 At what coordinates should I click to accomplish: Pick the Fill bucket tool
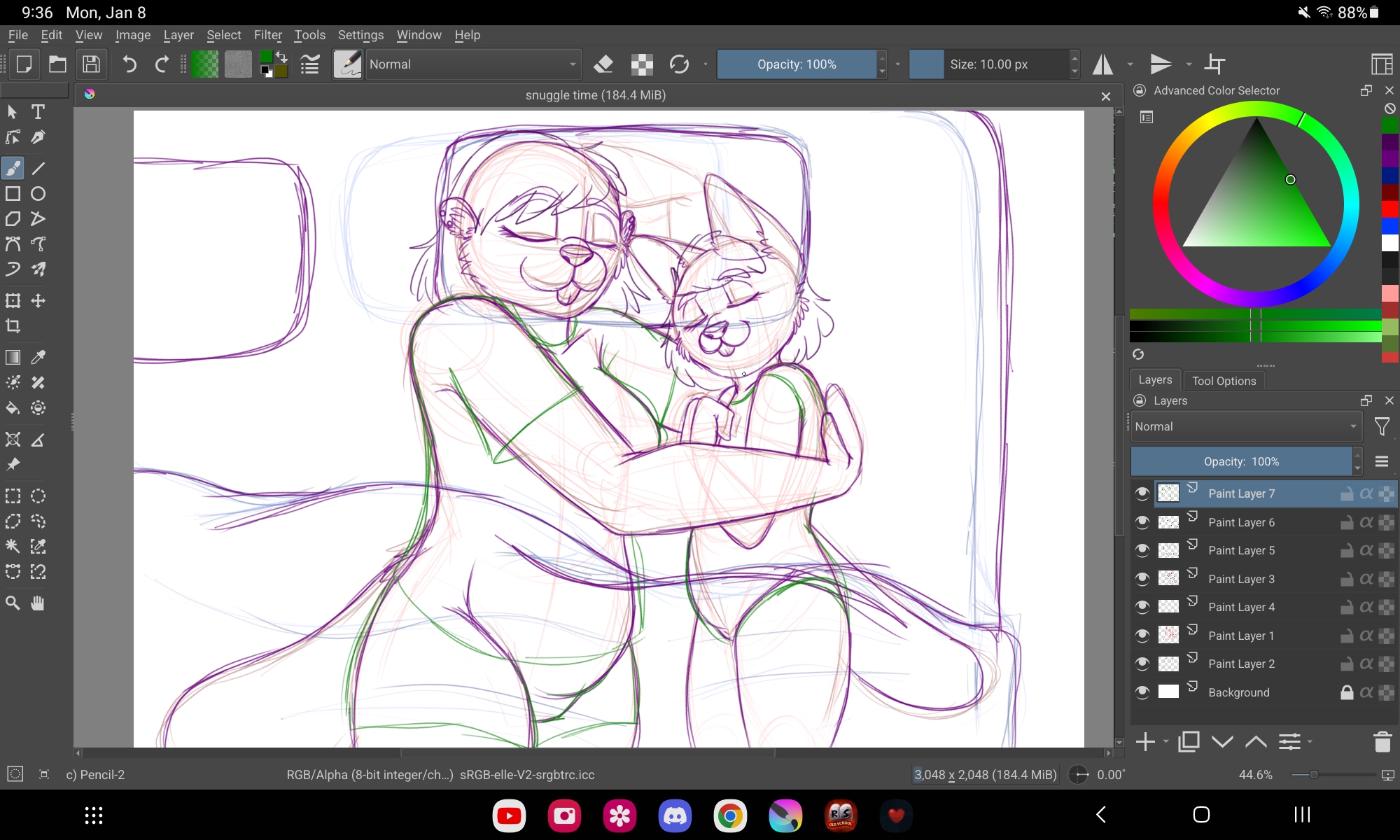13,408
